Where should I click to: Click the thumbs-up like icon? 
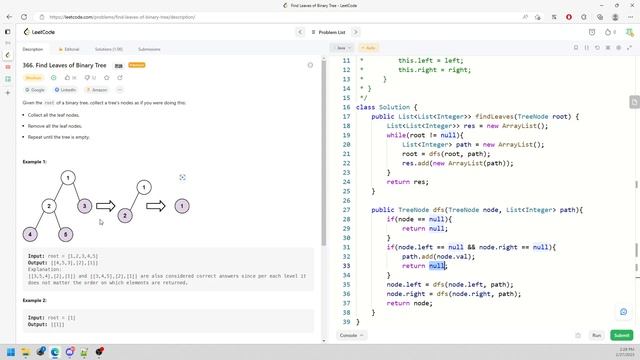[68, 78]
